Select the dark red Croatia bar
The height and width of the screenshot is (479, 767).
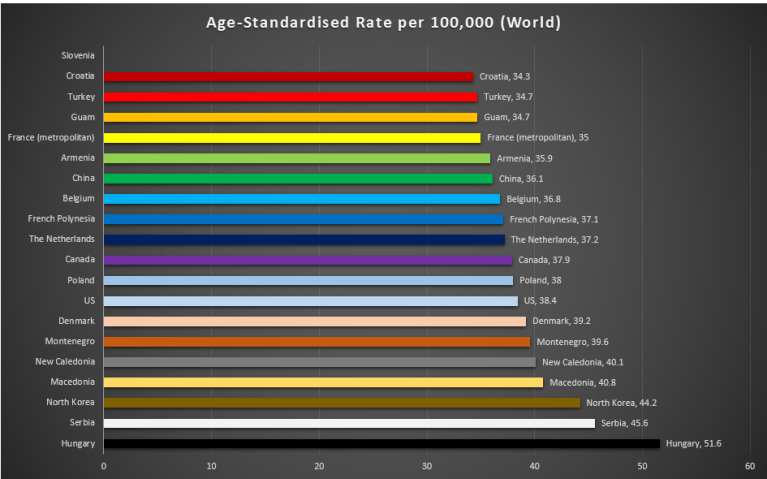pyautogui.click(x=288, y=76)
